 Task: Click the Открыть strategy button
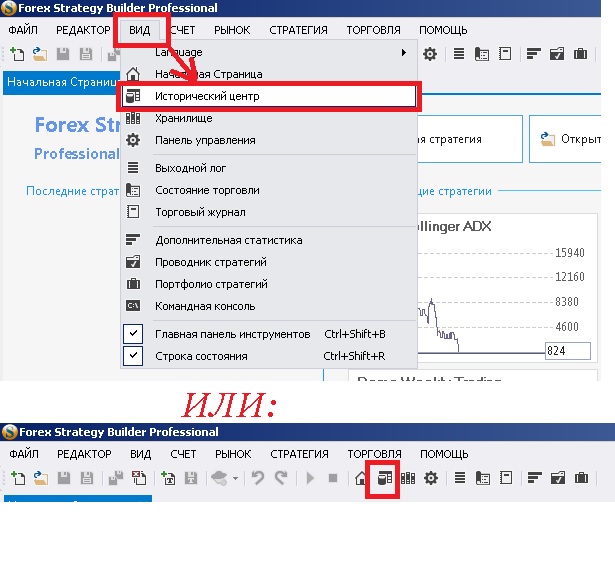(x=565, y=139)
